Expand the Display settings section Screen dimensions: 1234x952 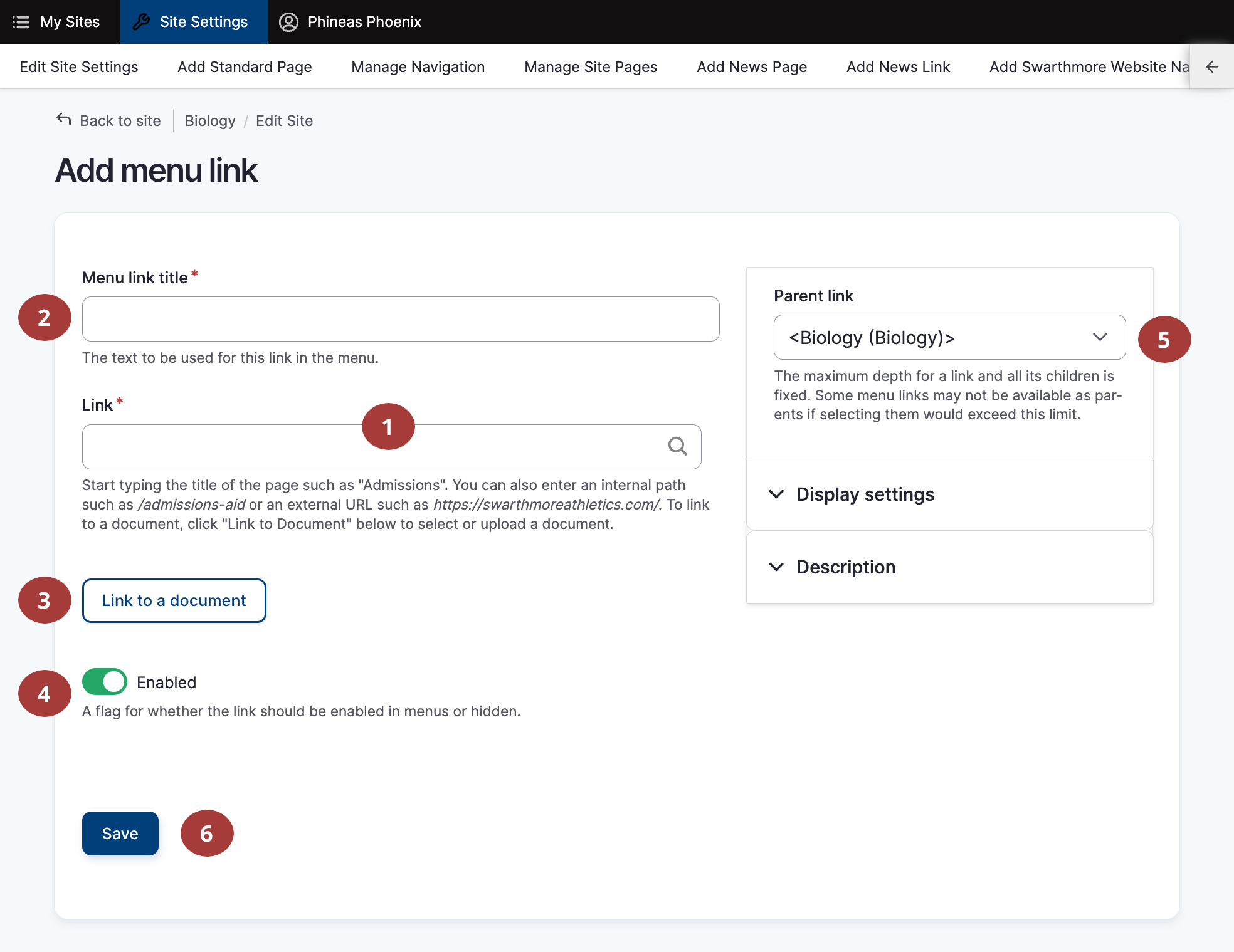pos(949,494)
